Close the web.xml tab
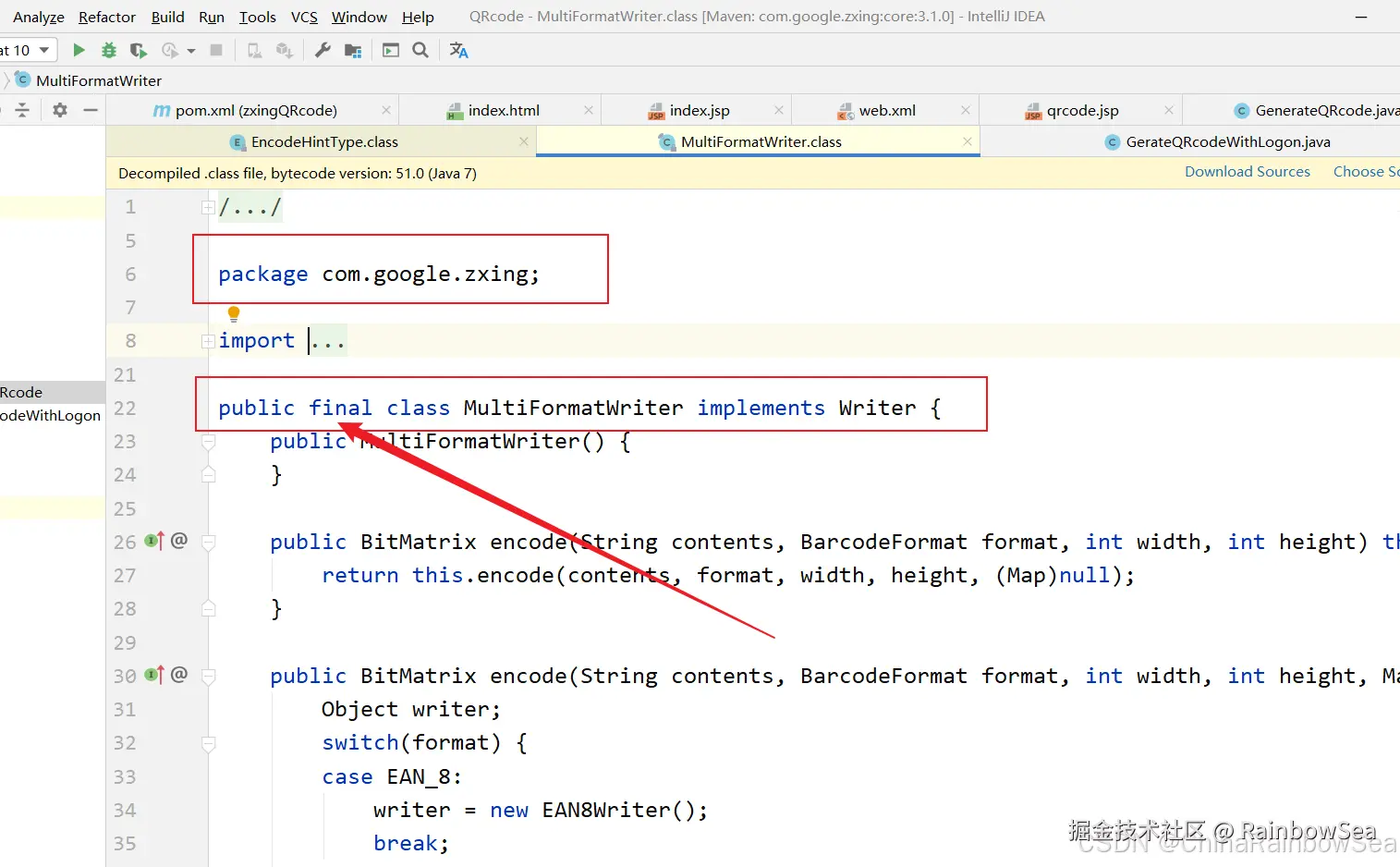 [x=966, y=110]
